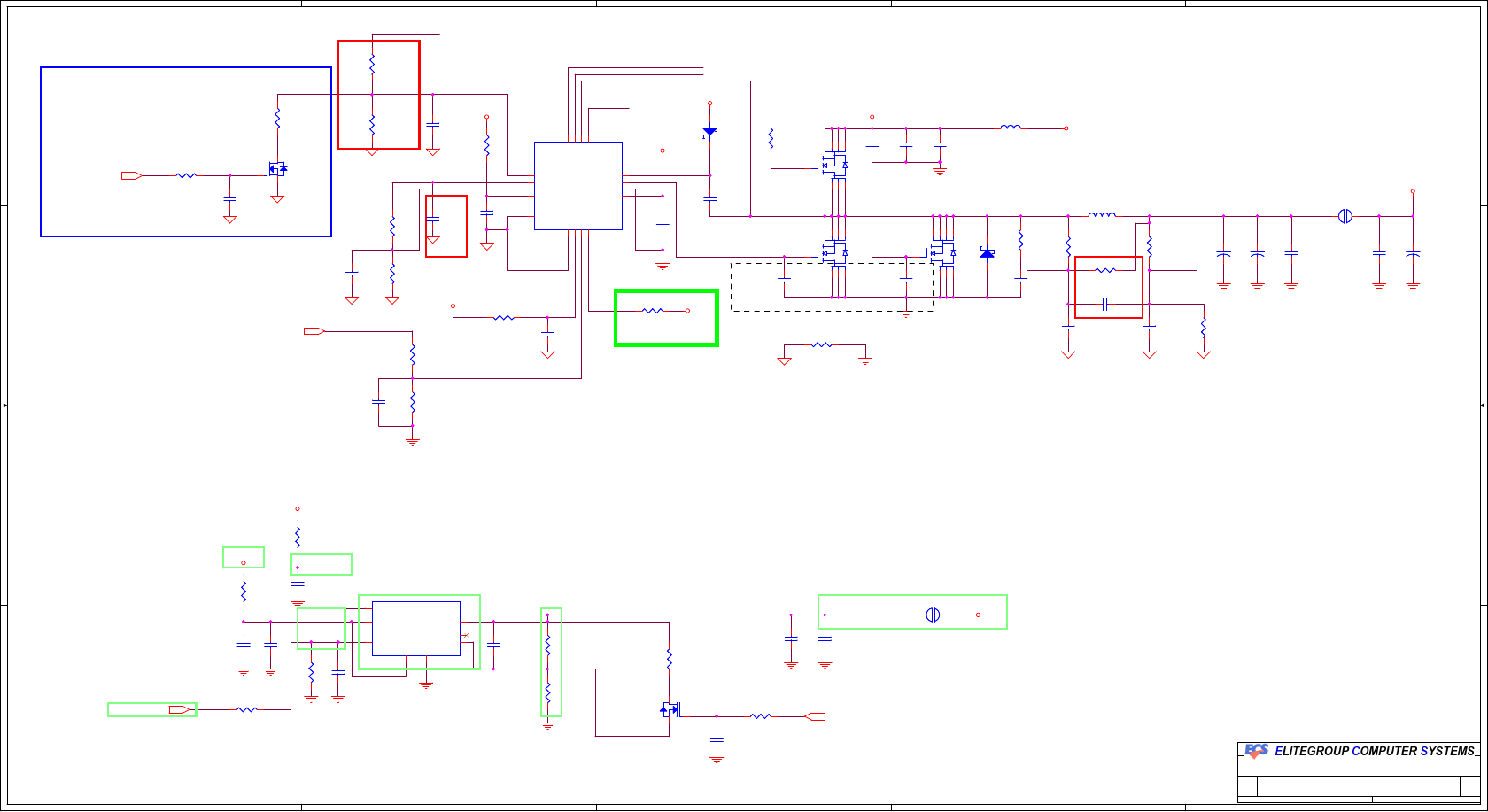Click the jumper symbol inside the lower-right green box
This screenshot has width=1488, height=812.
(x=933, y=615)
